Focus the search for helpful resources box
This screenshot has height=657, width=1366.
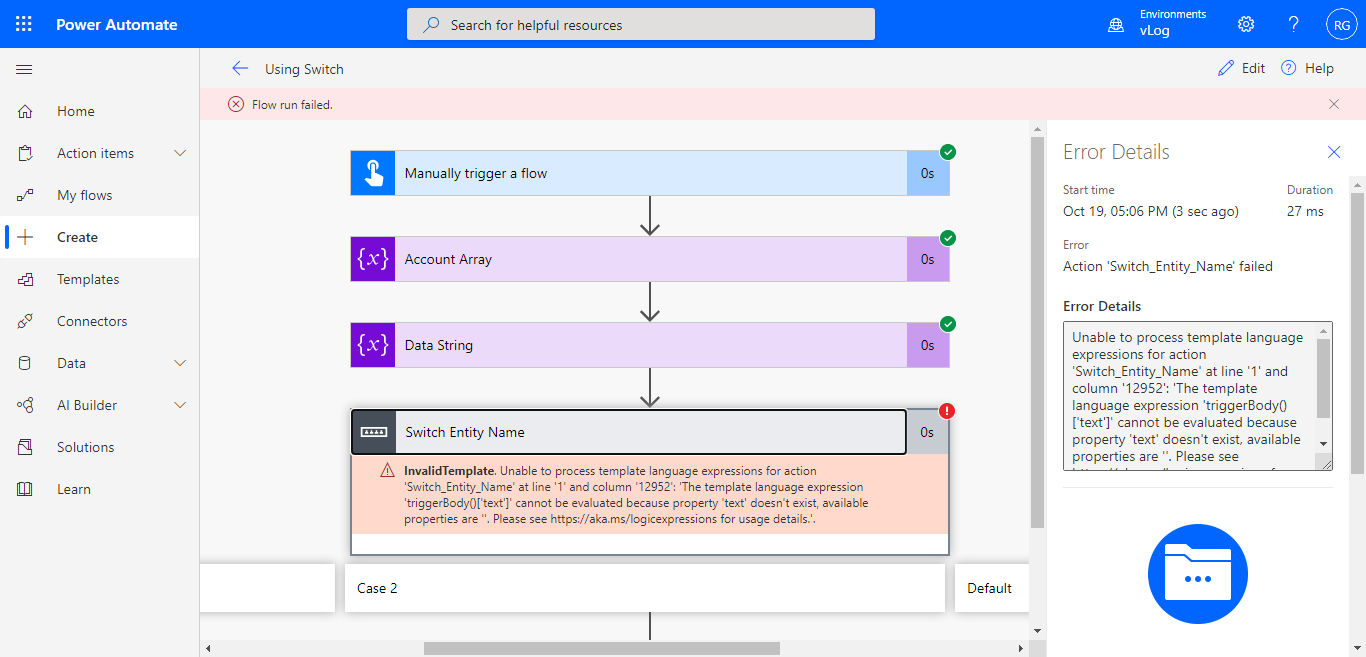[641, 25]
